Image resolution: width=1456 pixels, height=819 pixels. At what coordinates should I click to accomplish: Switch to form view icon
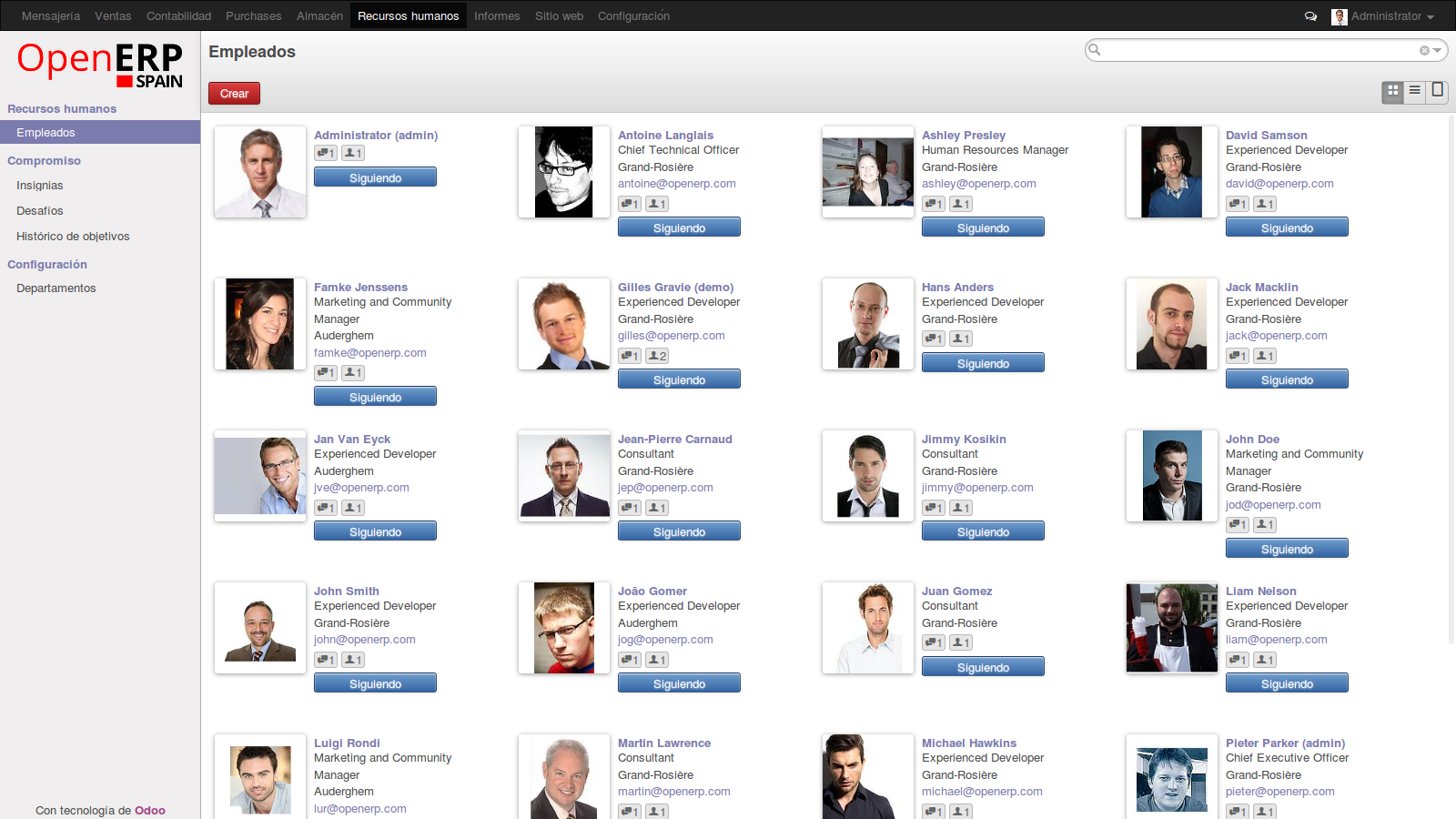pos(1437,91)
